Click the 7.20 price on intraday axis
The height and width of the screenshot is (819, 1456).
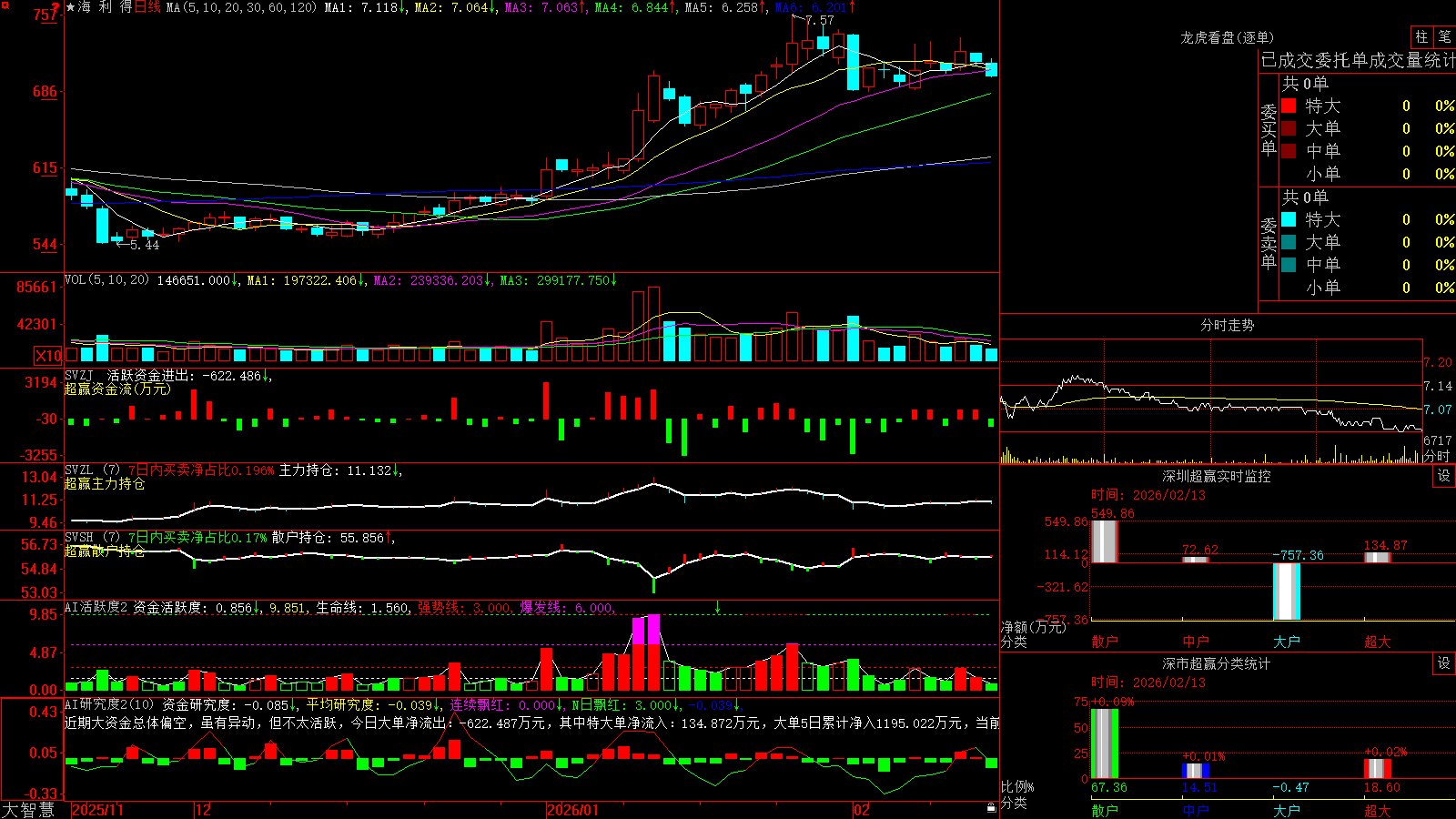[1438, 362]
